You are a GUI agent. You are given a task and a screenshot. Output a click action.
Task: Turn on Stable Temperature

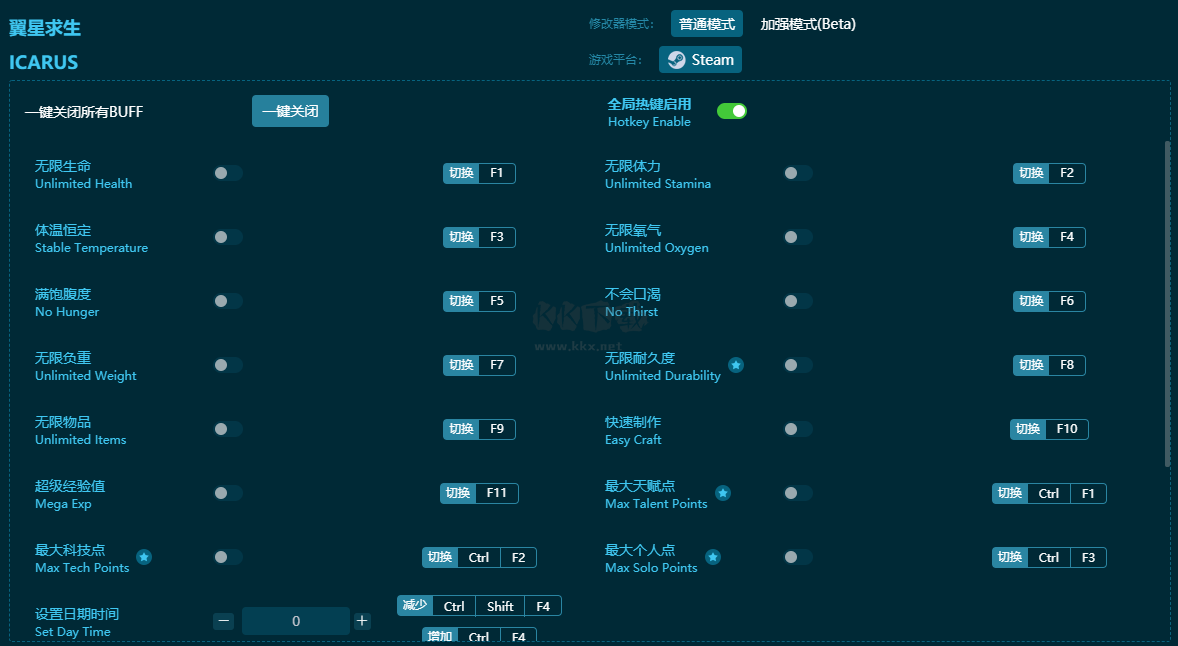(x=228, y=237)
